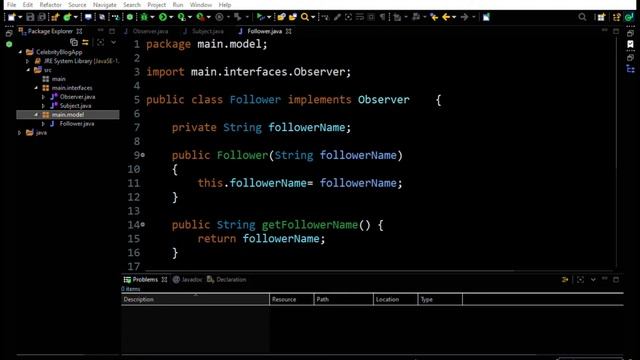Toggle Show Whitespace Characters pilcrow icon
This screenshot has height=360, width=640.
point(382,17)
